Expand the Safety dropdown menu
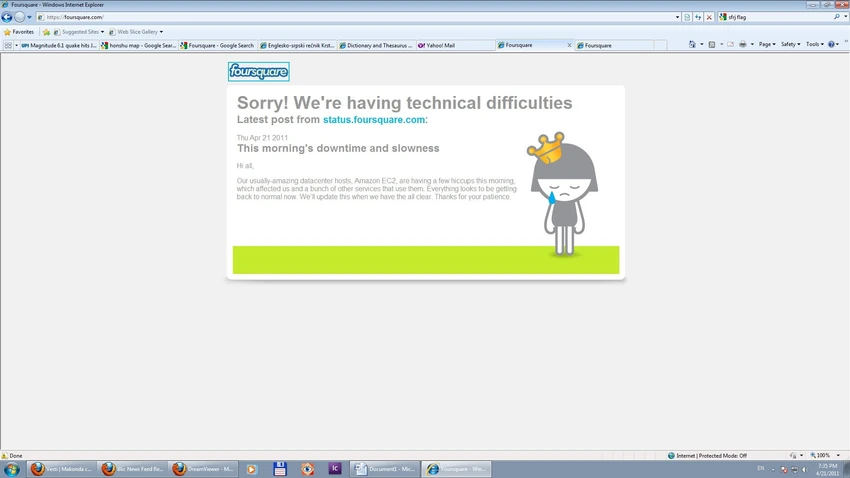This screenshot has height=478, width=850. [x=790, y=44]
